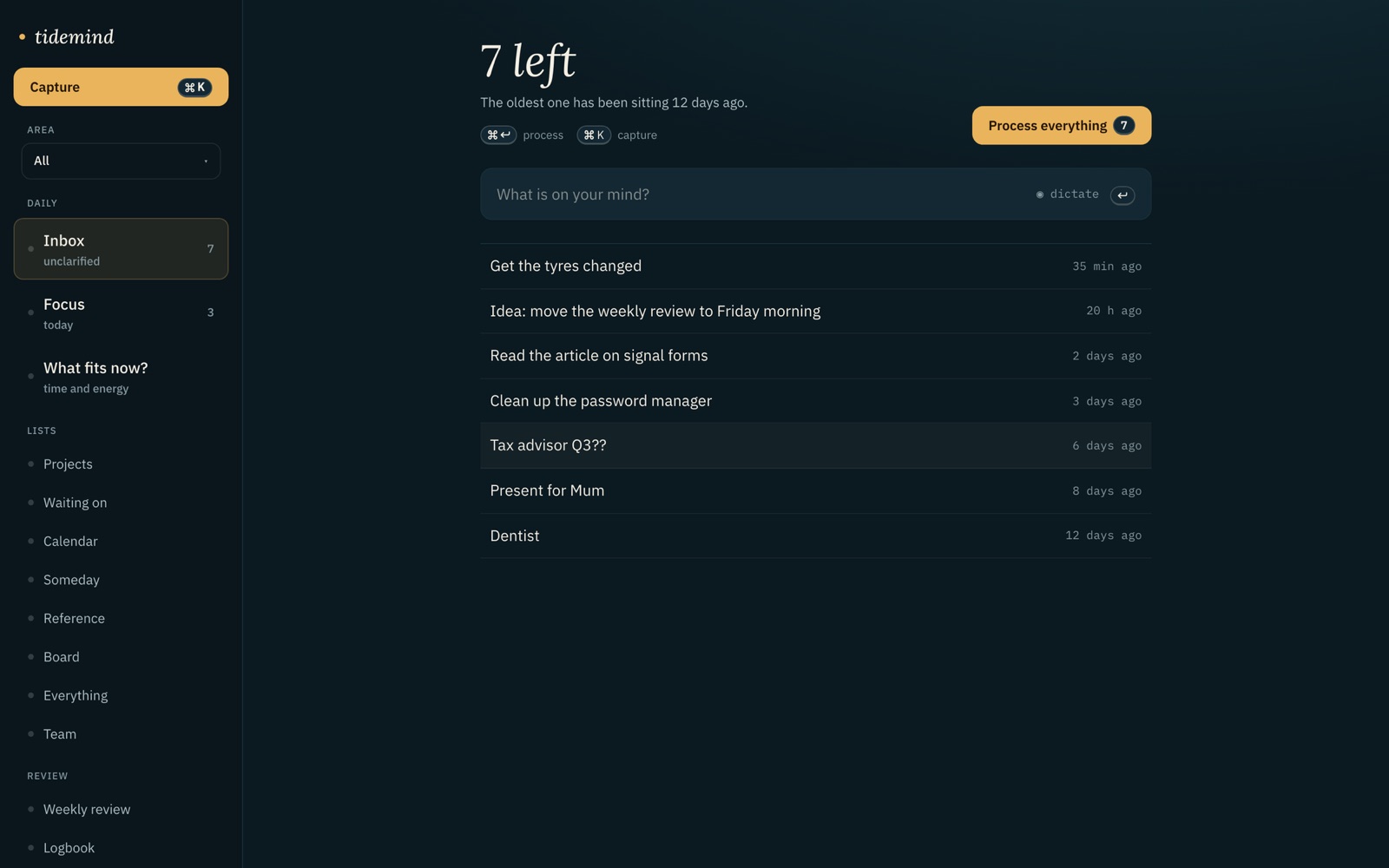
Task: Show the Someday list
Action: tap(121, 580)
